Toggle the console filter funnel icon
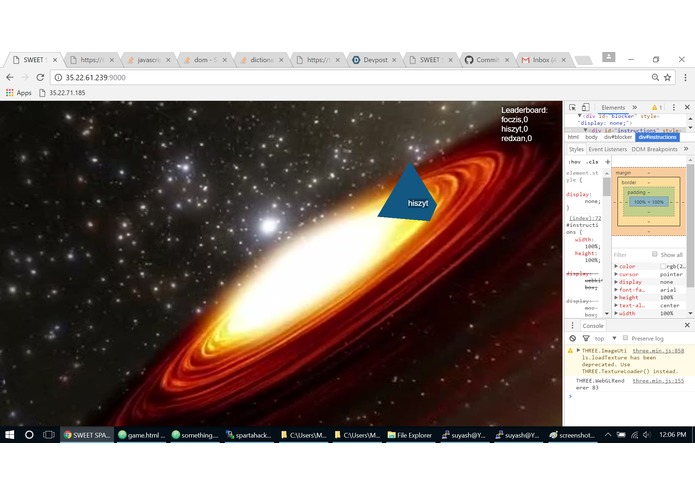Screen dimensions: 695x494 586,338
